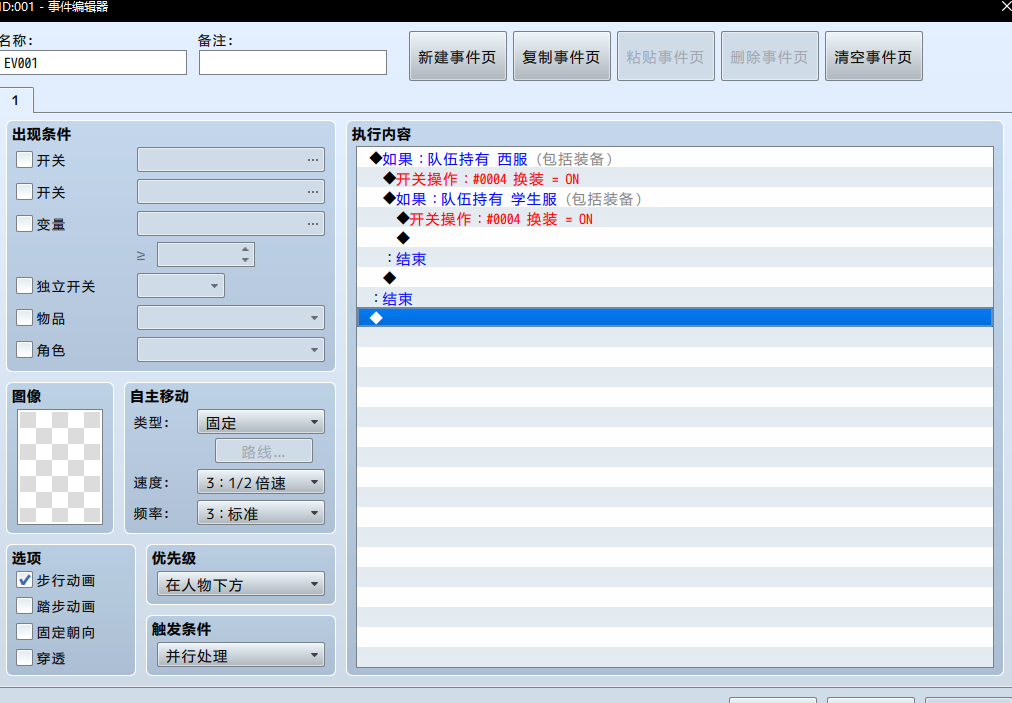Open the 频率 dropdown showing 3：标准
The height and width of the screenshot is (703, 1012).
click(x=261, y=513)
